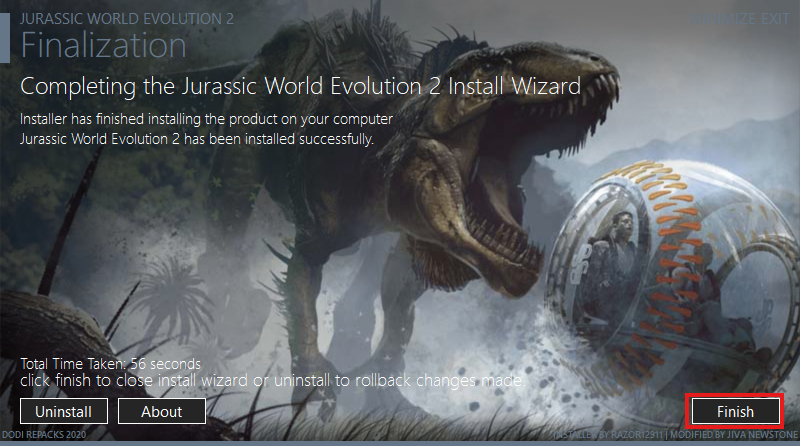Click 'click finish to close install wizard' line
The height and width of the screenshot is (446, 800).
coord(272,381)
